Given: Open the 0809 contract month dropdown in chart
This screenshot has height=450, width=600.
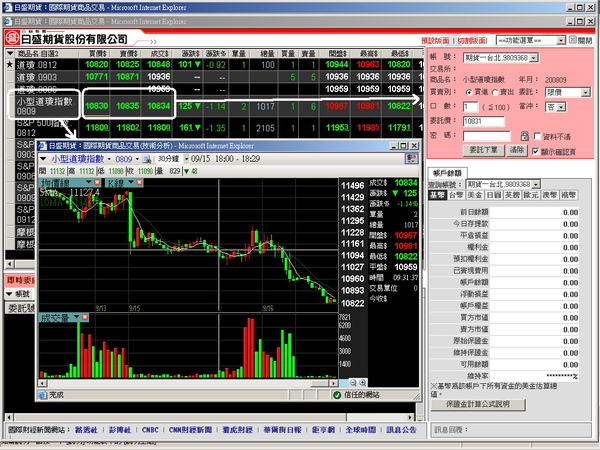Looking at the screenshot, I should click(x=137, y=159).
